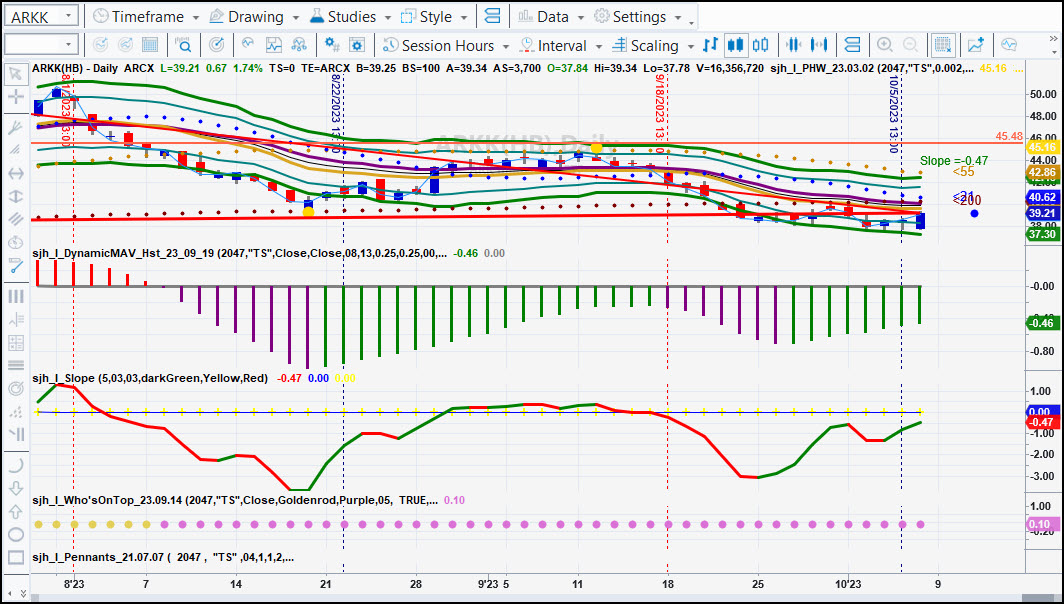
Task: Click the sjh_I_Pennants study label
Action: pyautogui.click(x=163, y=557)
